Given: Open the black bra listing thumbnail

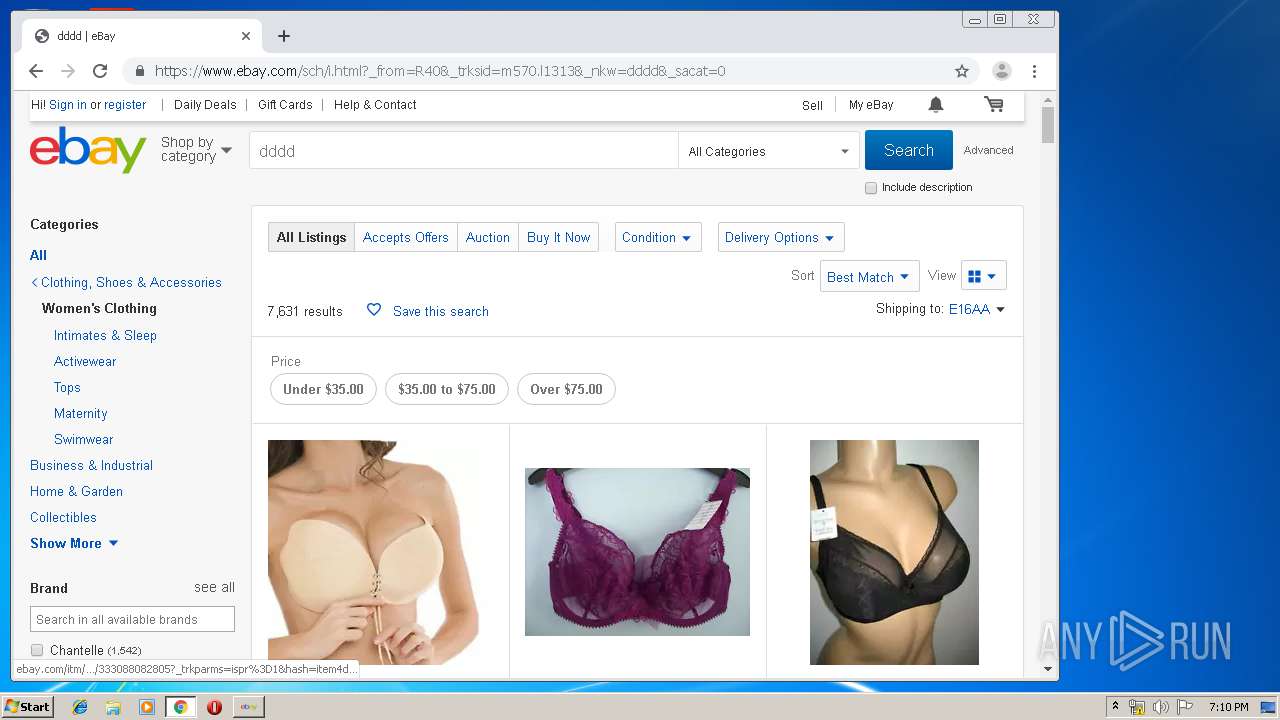Looking at the screenshot, I should pyautogui.click(x=894, y=552).
